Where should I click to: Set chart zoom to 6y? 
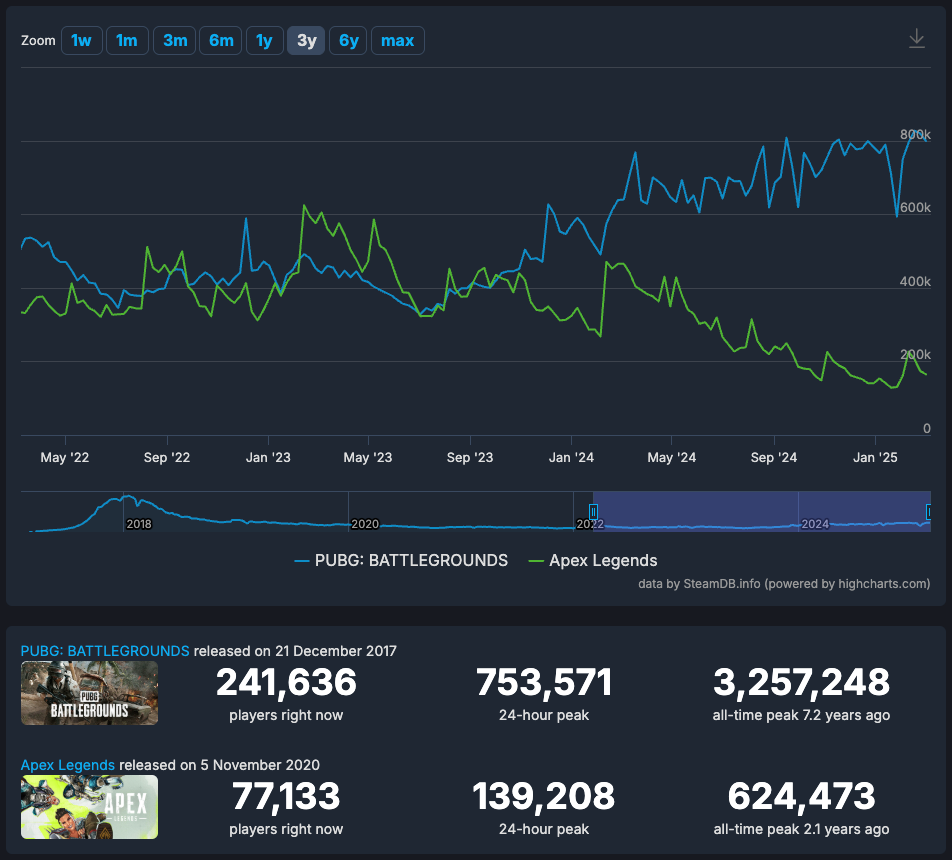point(348,41)
